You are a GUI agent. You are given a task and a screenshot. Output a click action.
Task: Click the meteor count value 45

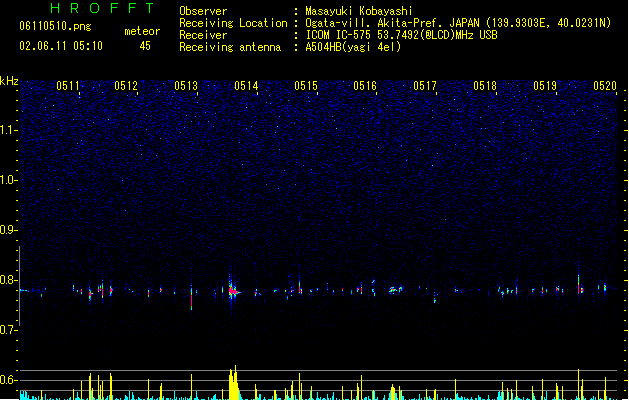[x=145, y=46]
